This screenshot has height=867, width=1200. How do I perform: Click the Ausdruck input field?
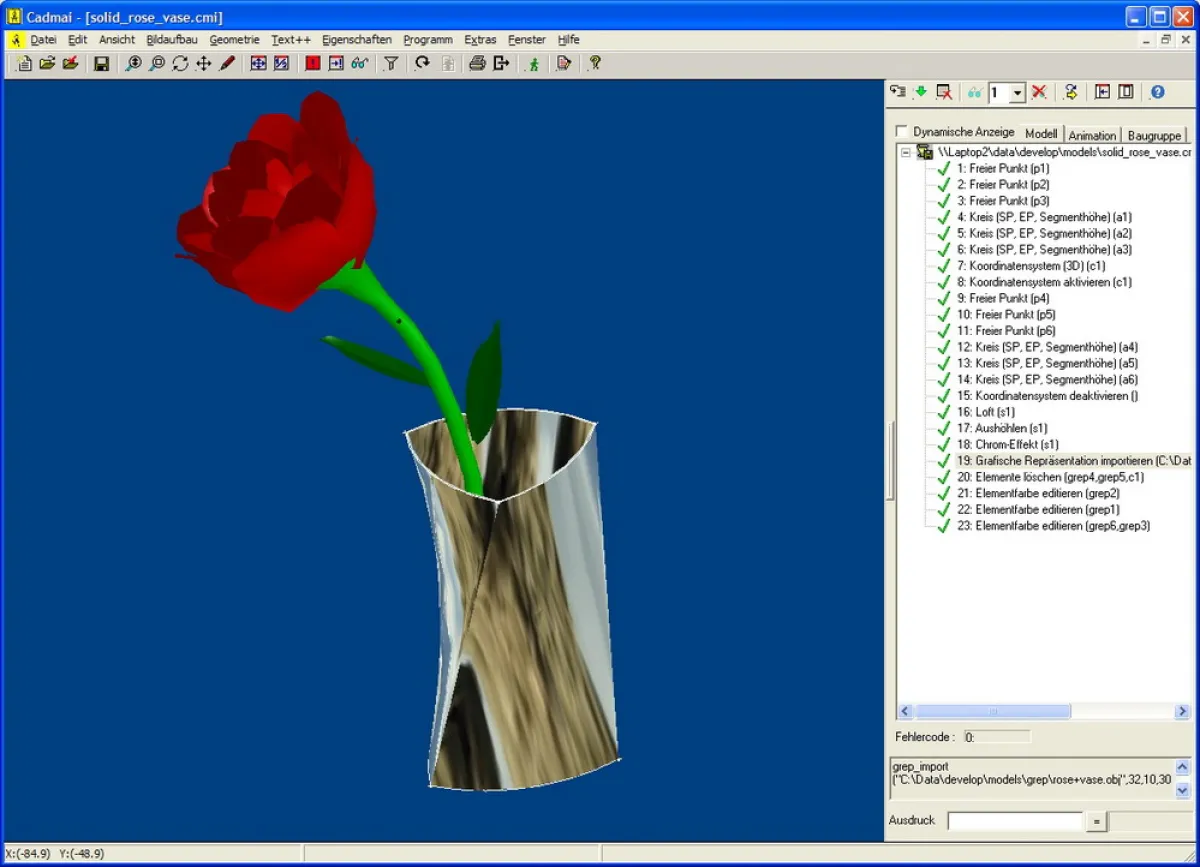(x=1015, y=822)
